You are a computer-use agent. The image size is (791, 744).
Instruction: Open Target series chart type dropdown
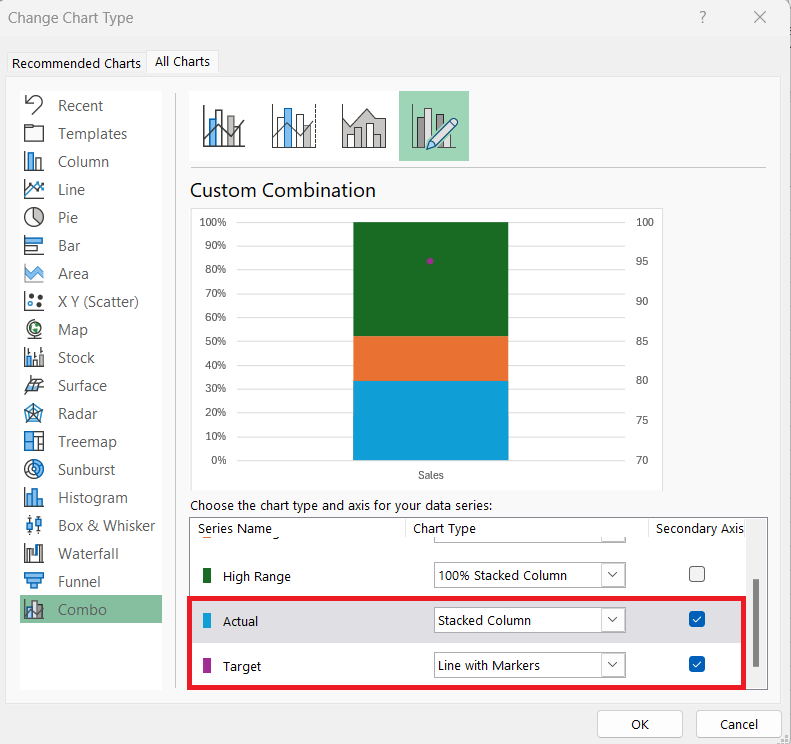[x=613, y=665]
